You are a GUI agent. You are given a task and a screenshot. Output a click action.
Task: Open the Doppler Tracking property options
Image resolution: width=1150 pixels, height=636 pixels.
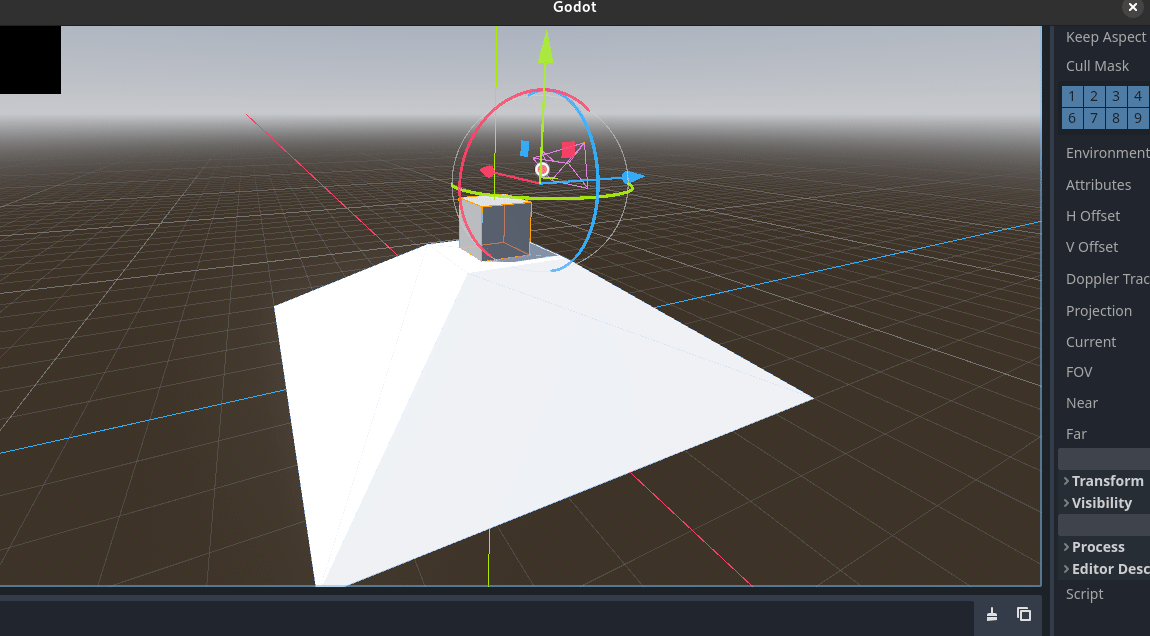(x=1106, y=279)
